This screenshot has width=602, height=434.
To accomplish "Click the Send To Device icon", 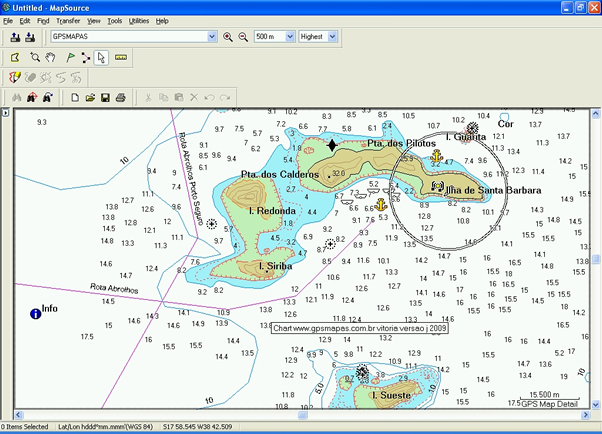I will (x=15, y=37).
